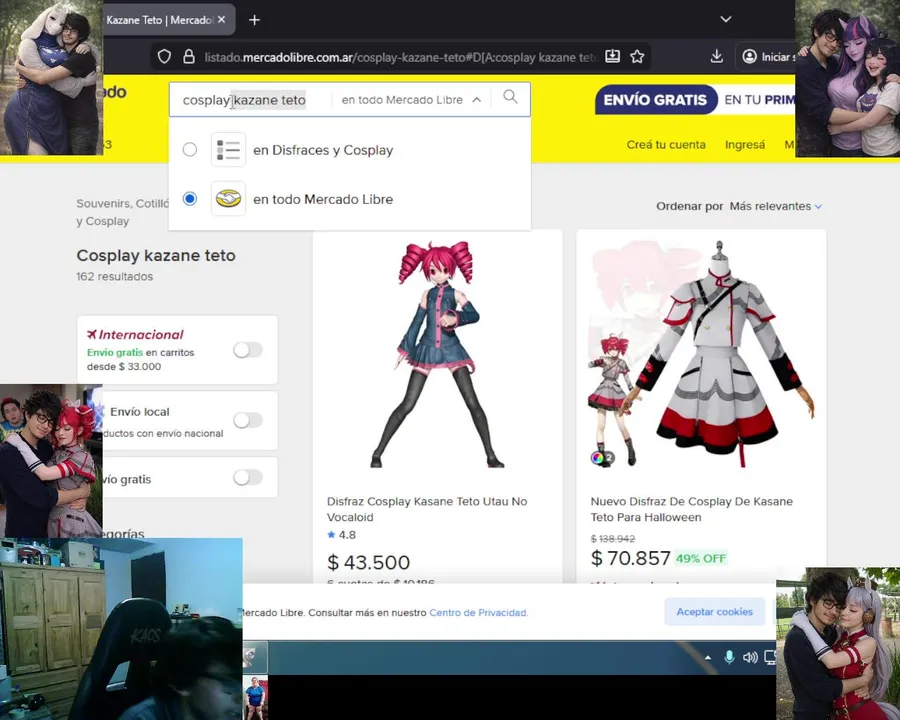Click the 'Creá tu cuenta' link

(666, 145)
